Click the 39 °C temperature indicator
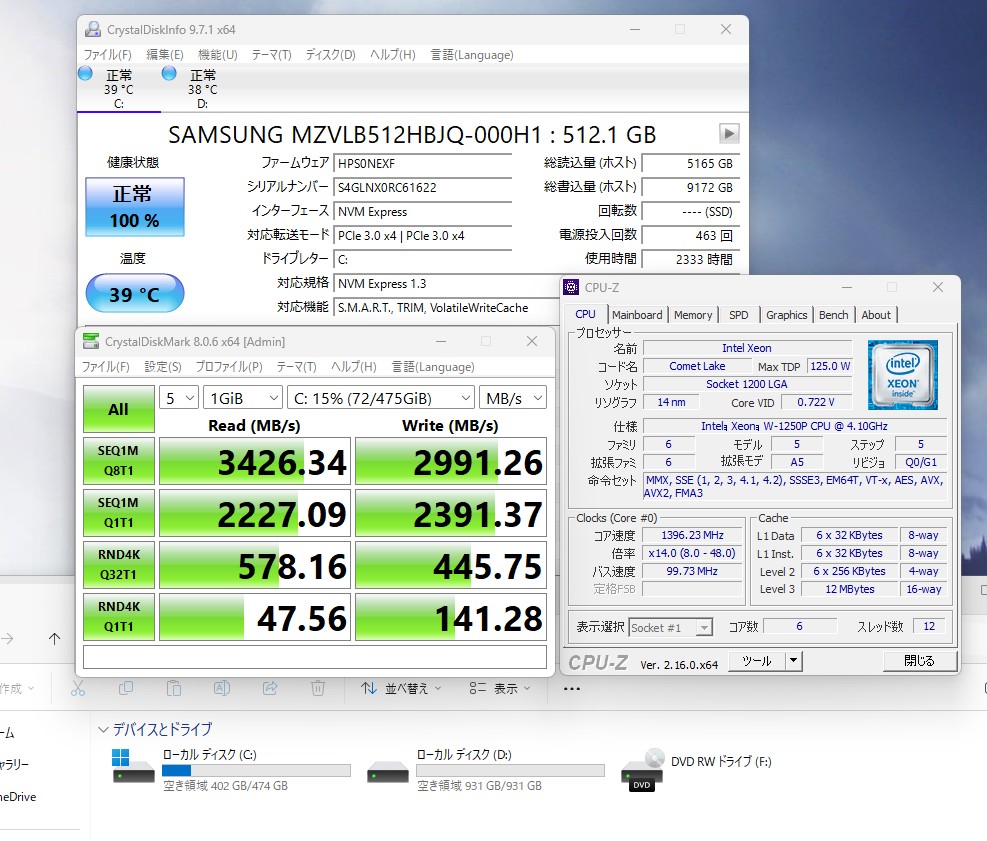The height and width of the screenshot is (841, 987). tap(135, 293)
